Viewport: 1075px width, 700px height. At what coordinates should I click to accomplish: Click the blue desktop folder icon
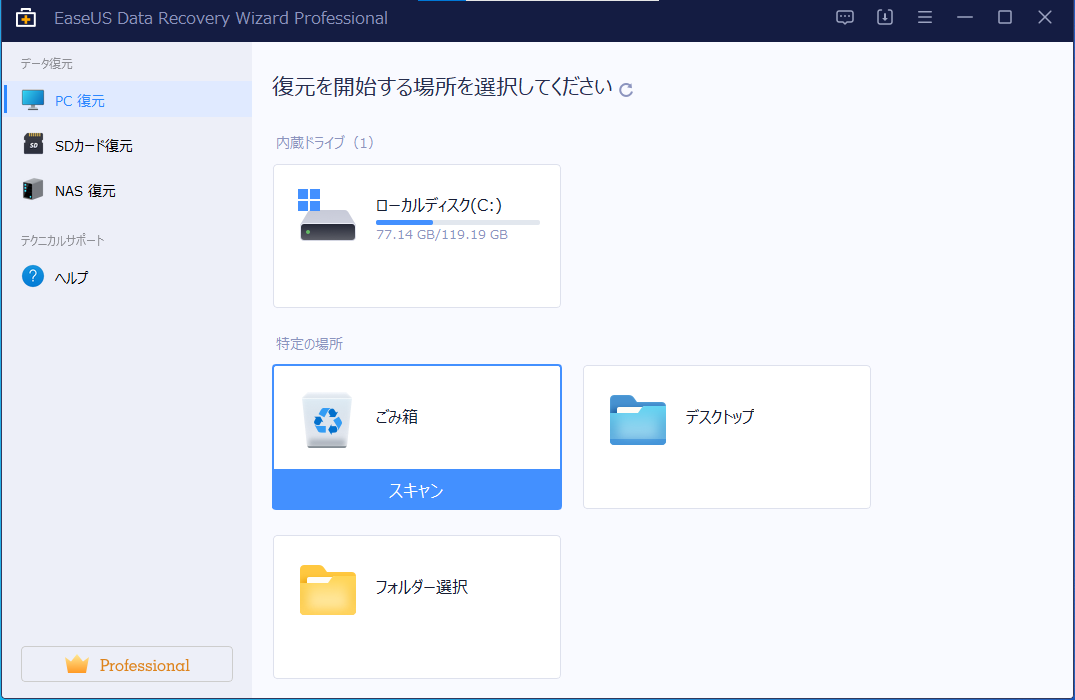pos(638,420)
